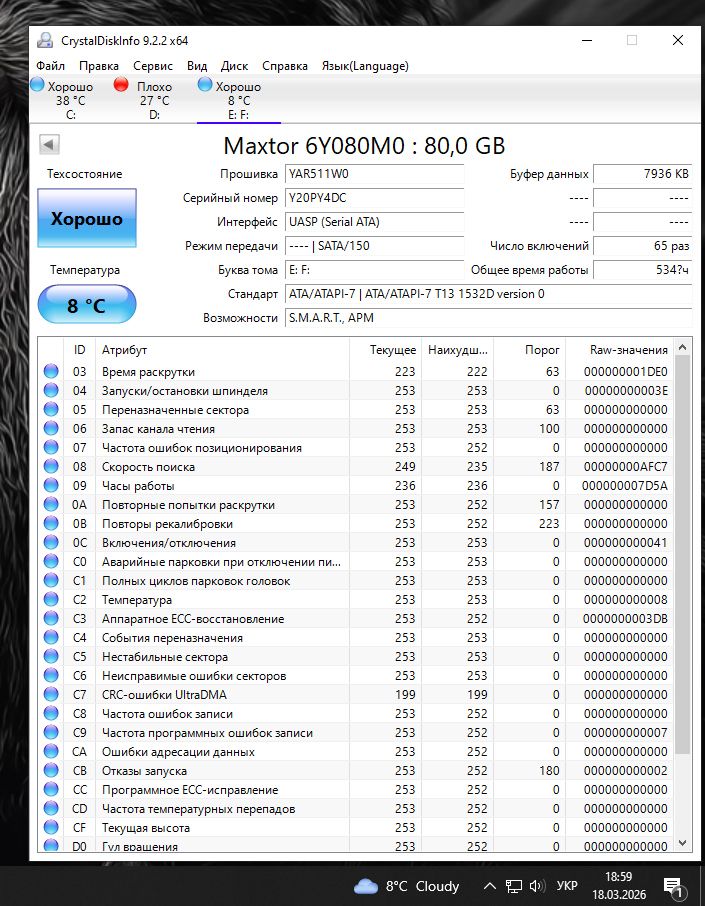Click the Стандарт field ATA/ATAPI-7
Viewport: 705px width, 906px height.
(x=488, y=294)
